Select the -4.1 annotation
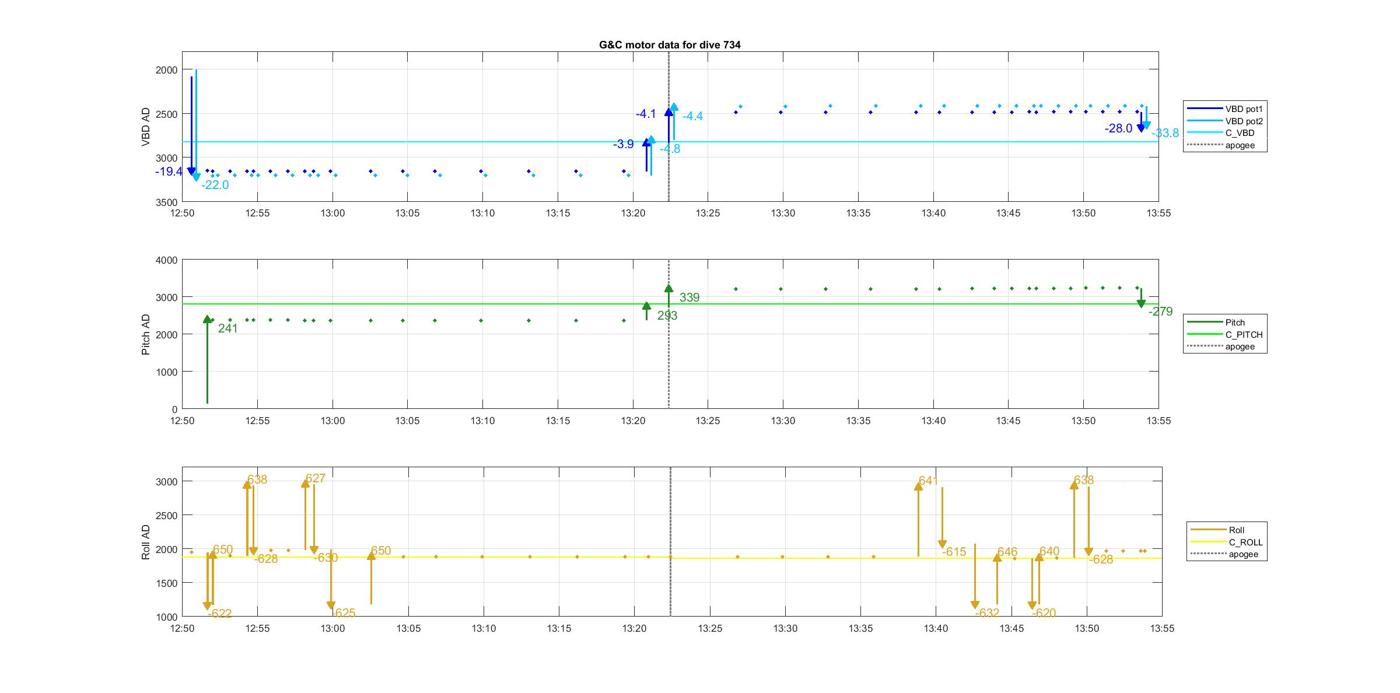Image resolution: width=1400 pixels, height=693 pixels. (646, 114)
